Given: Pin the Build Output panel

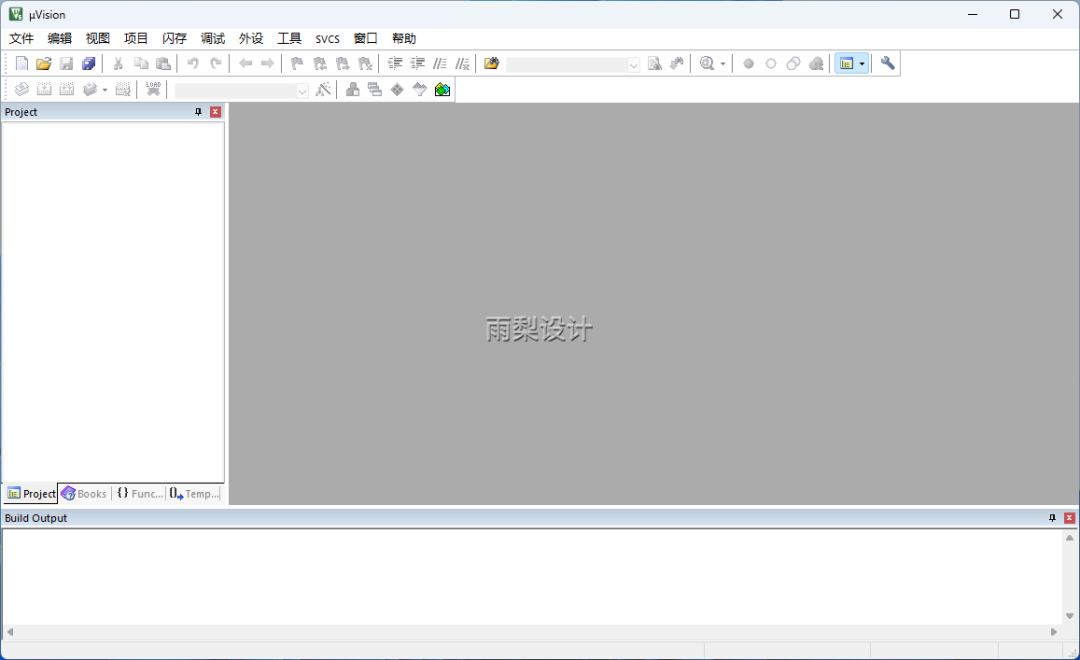Looking at the screenshot, I should coord(1050,518).
